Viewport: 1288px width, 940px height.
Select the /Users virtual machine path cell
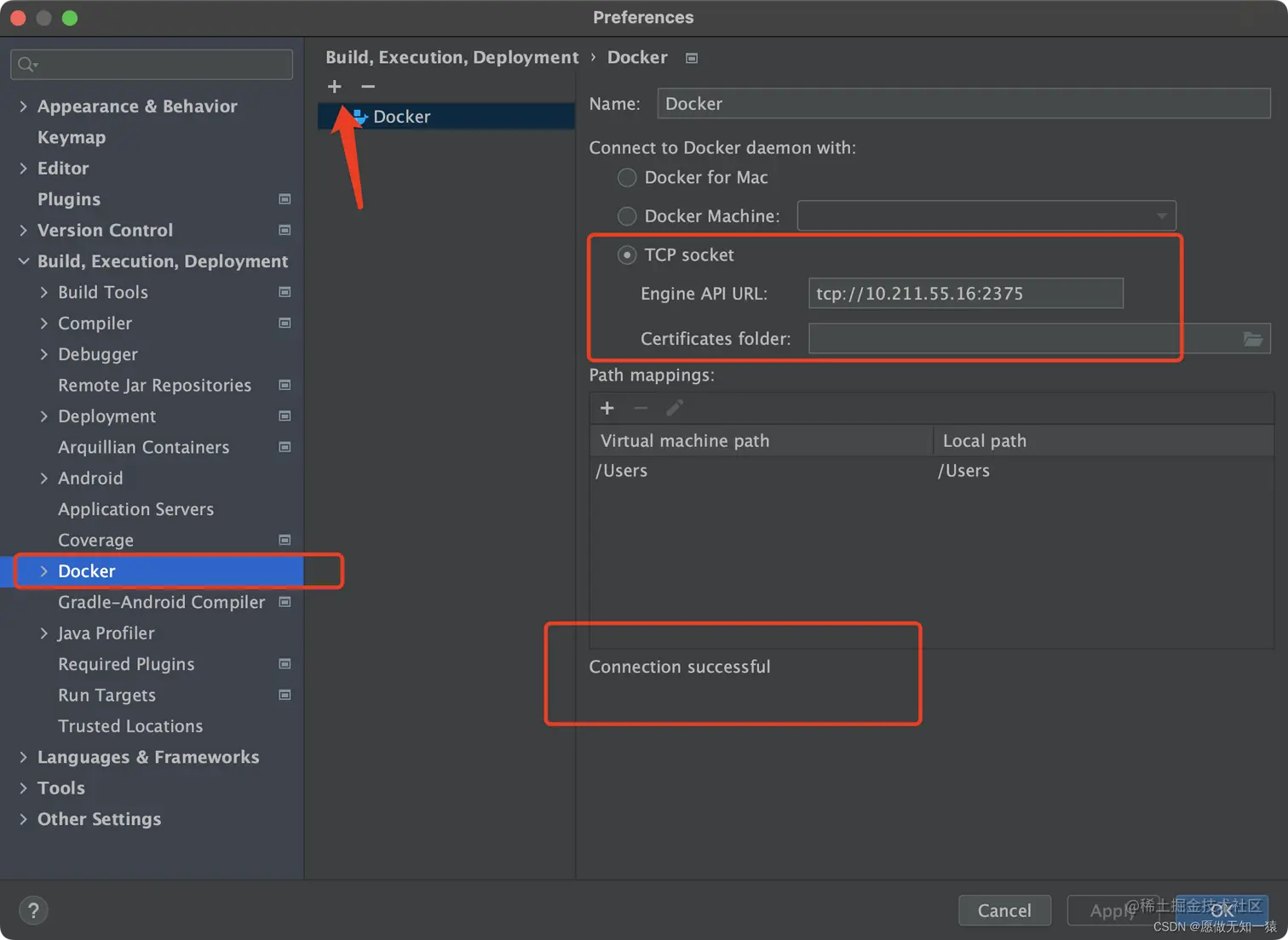click(762, 471)
